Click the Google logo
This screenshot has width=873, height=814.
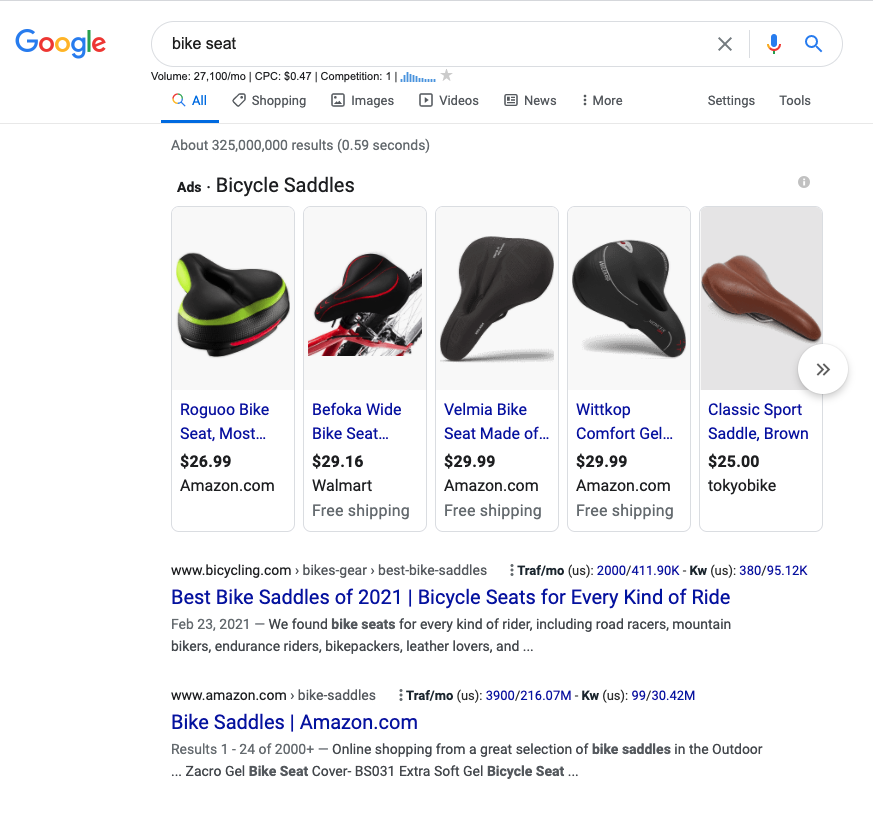tap(60, 43)
